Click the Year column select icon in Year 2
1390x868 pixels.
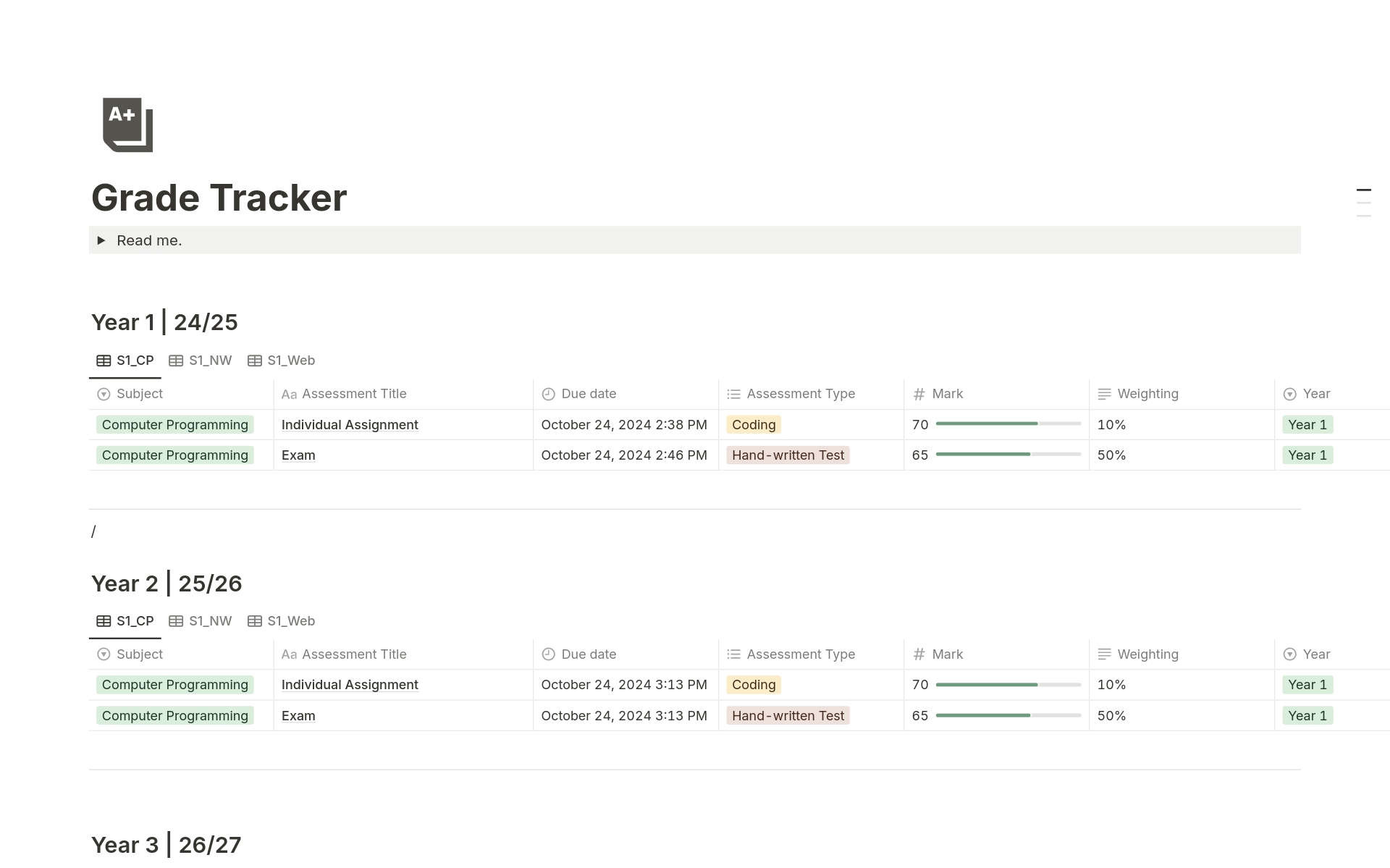[x=1289, y=654]
